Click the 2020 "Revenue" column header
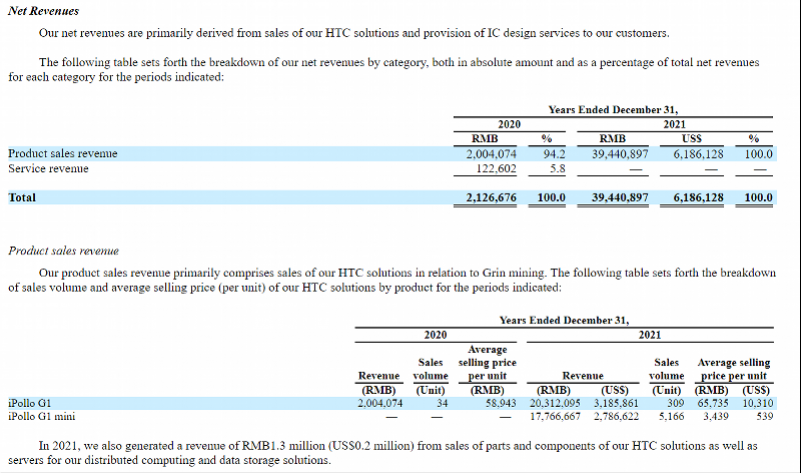Screen dimensions: 801x473 point(379,376)
